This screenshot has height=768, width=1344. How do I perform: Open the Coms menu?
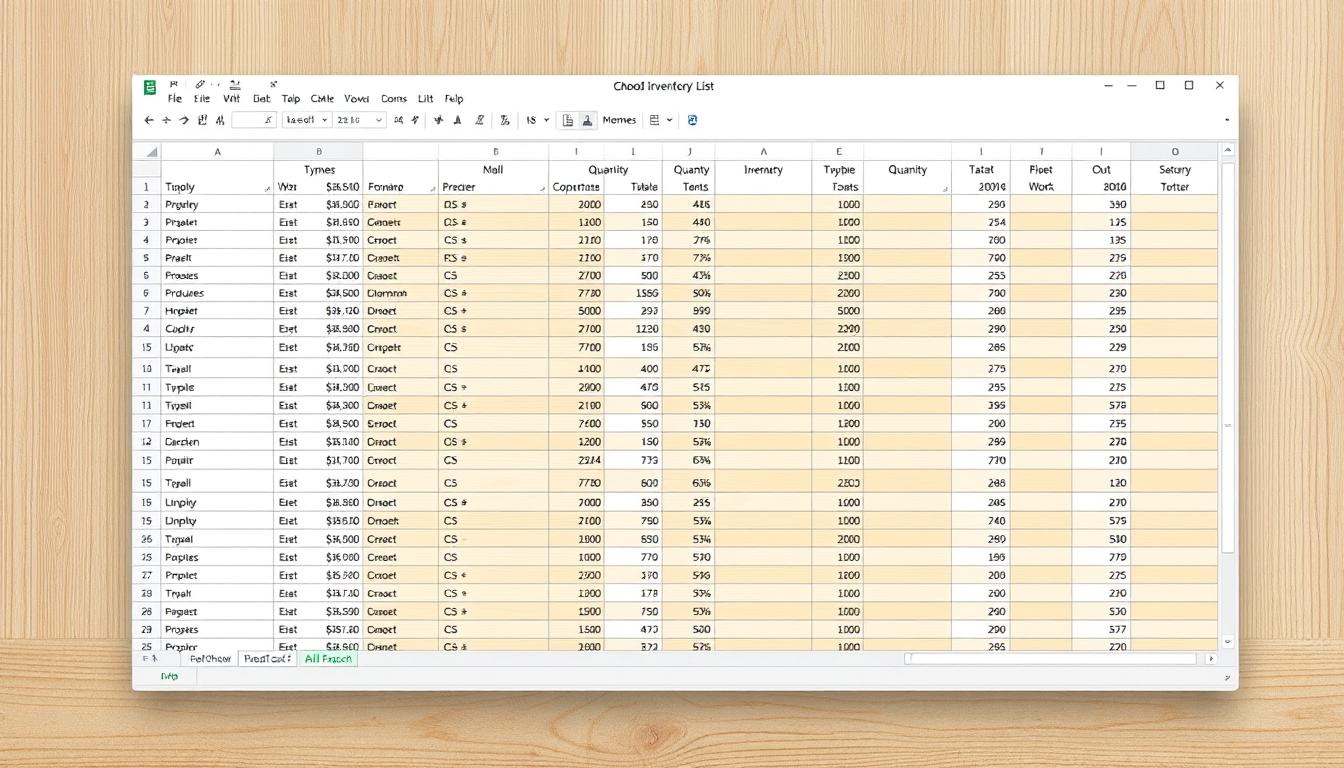click(x=394, y=99)
